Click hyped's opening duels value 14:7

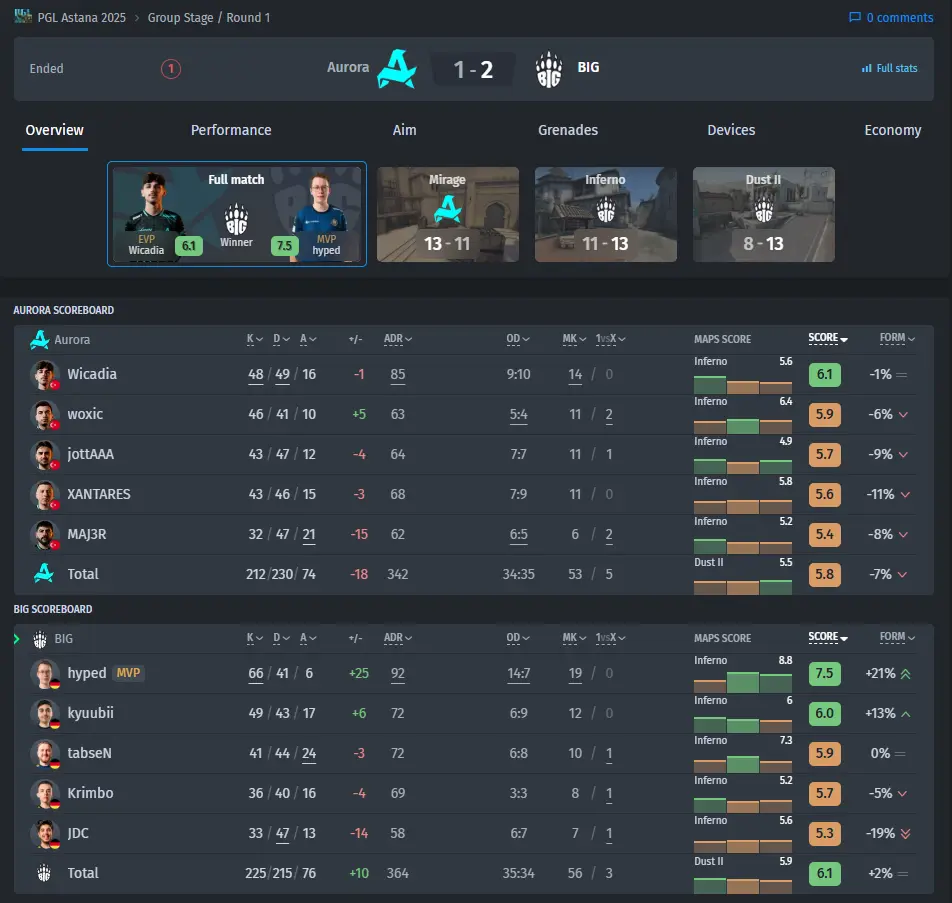click(x=518, y=673)
